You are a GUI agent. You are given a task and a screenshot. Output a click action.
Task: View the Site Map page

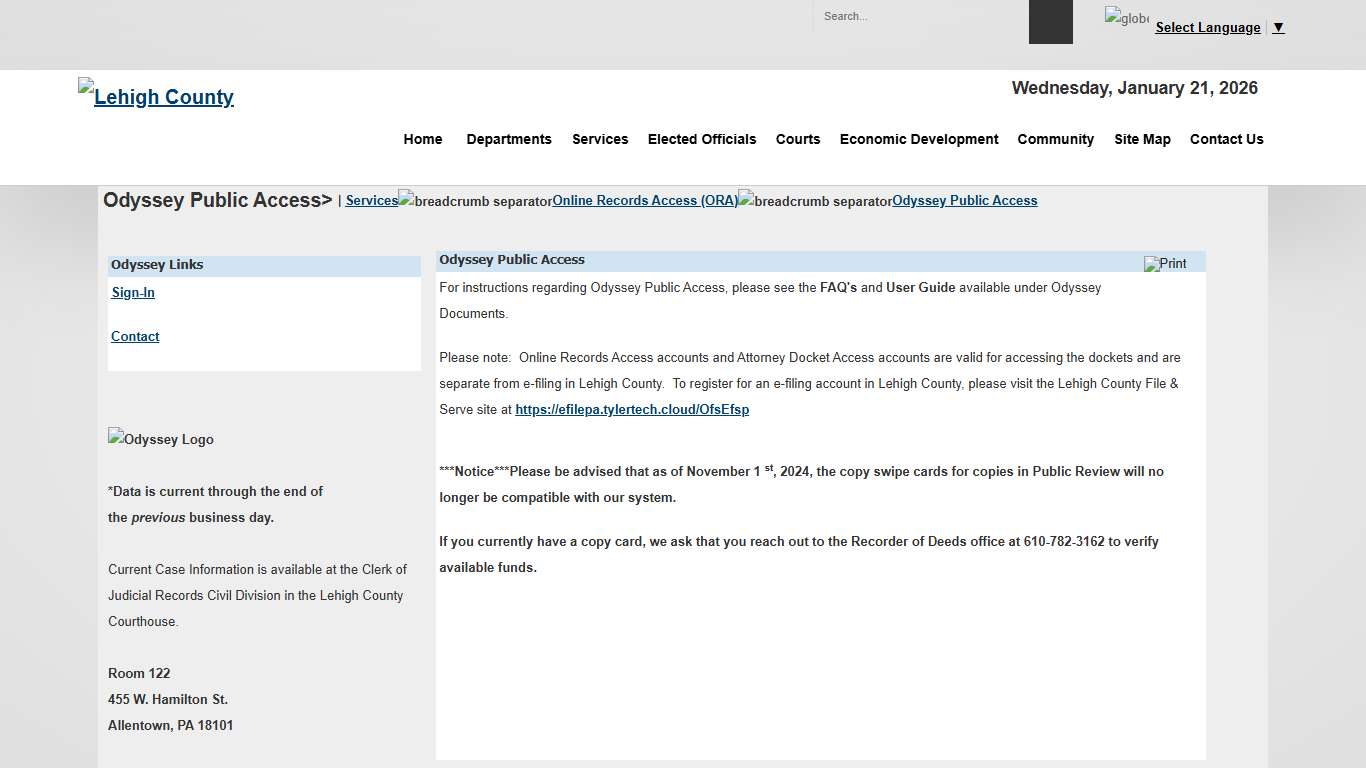click(x=1142, y=139)
